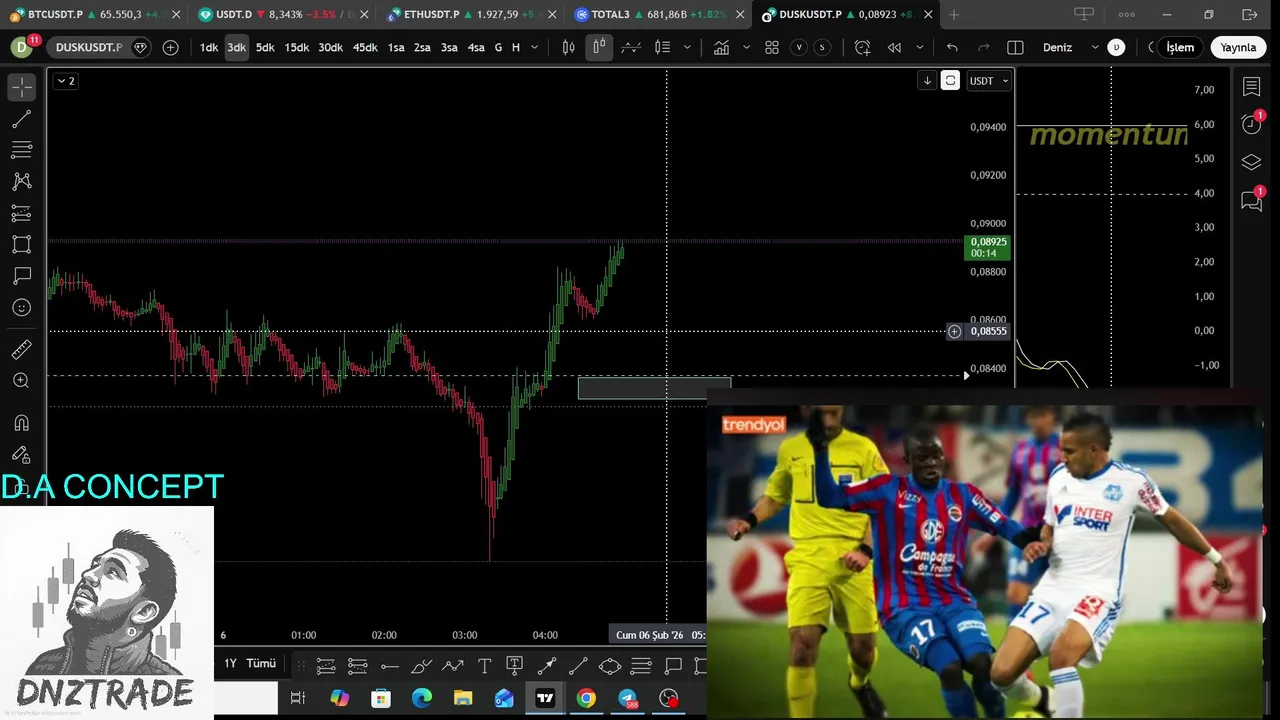
Task: Switch to the 1dk timeframe
Action: [x=209, y=47]
